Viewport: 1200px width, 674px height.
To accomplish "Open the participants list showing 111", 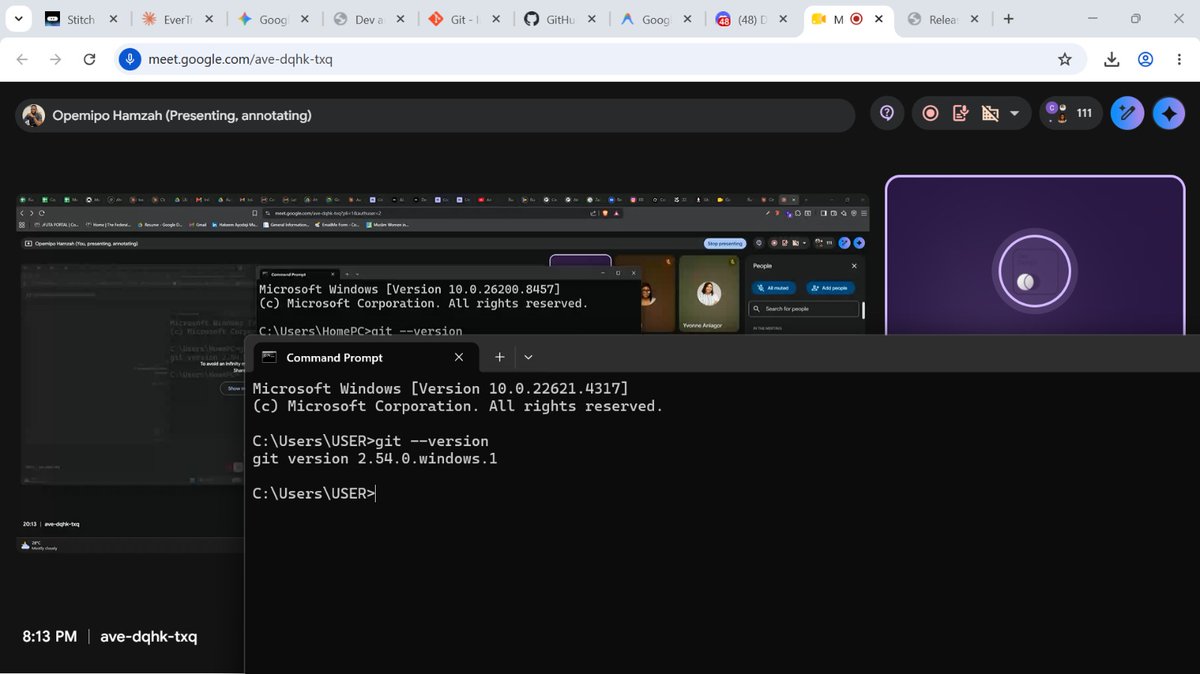I will (x=1070, y=113).
